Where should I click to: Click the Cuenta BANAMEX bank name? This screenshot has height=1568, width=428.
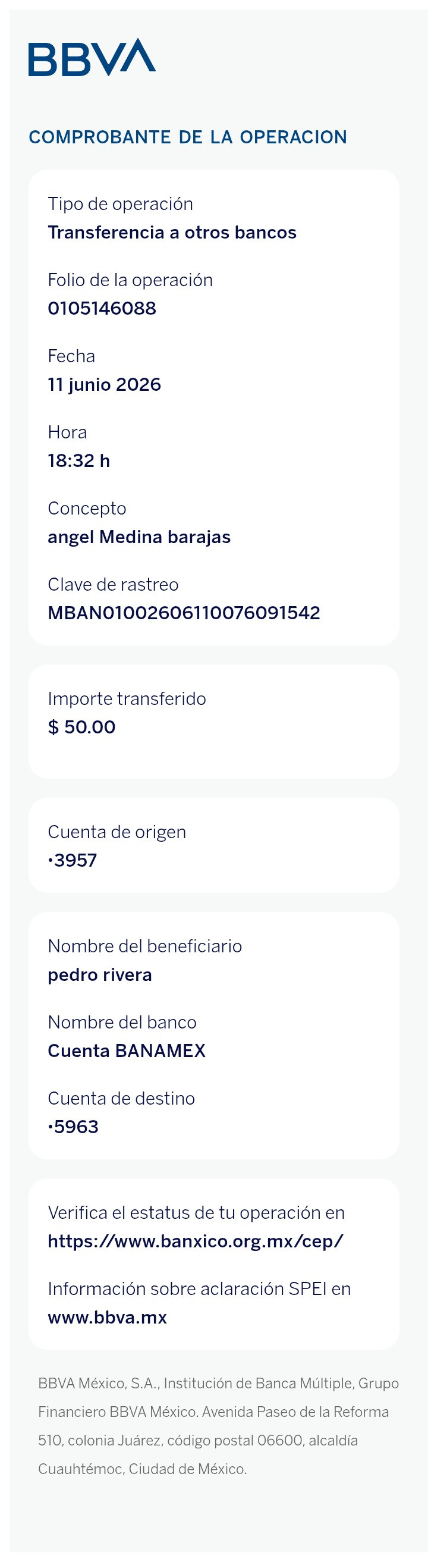click(127, 1050)
